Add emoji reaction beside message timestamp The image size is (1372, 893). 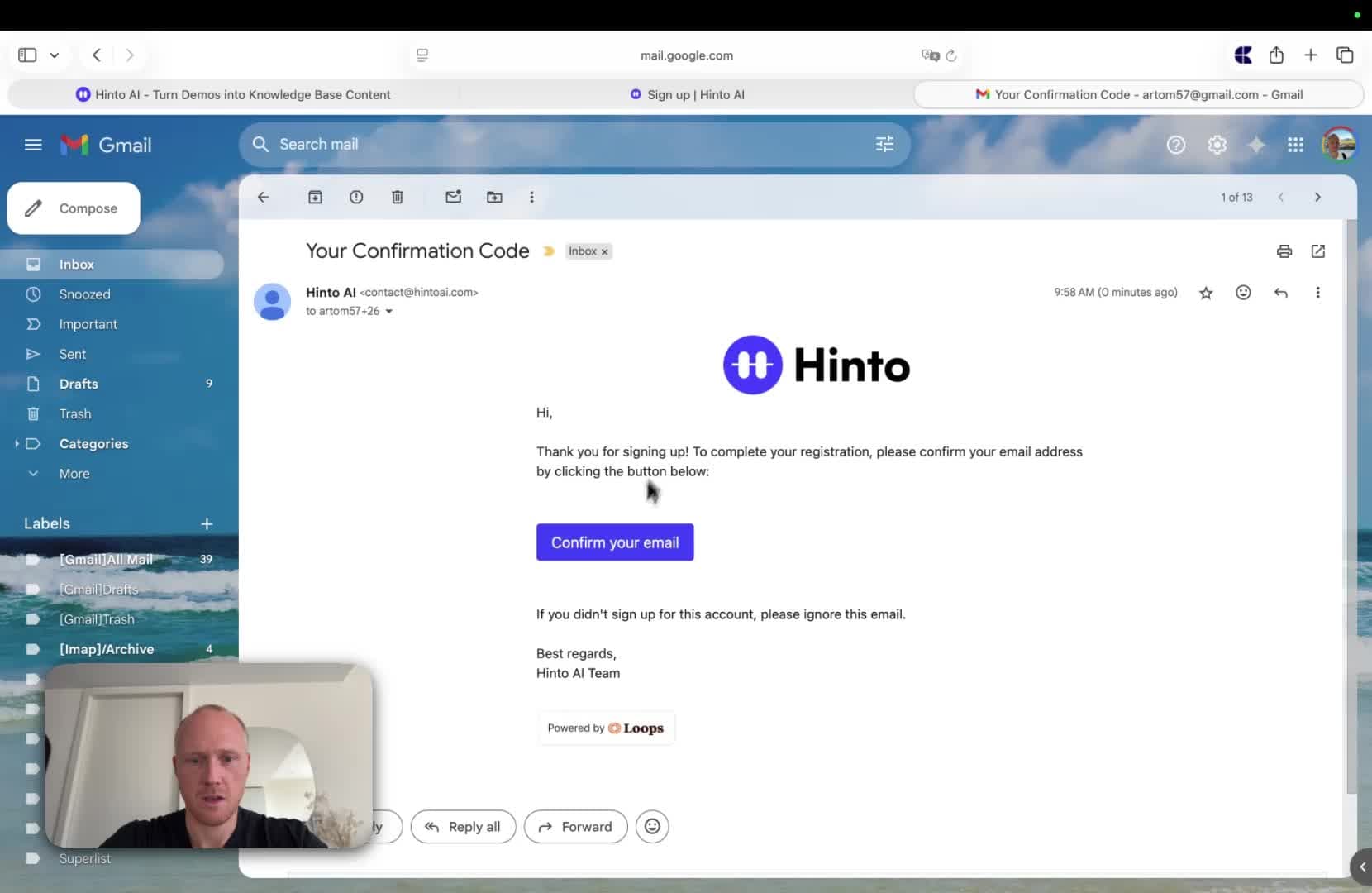pos(1243,292)
